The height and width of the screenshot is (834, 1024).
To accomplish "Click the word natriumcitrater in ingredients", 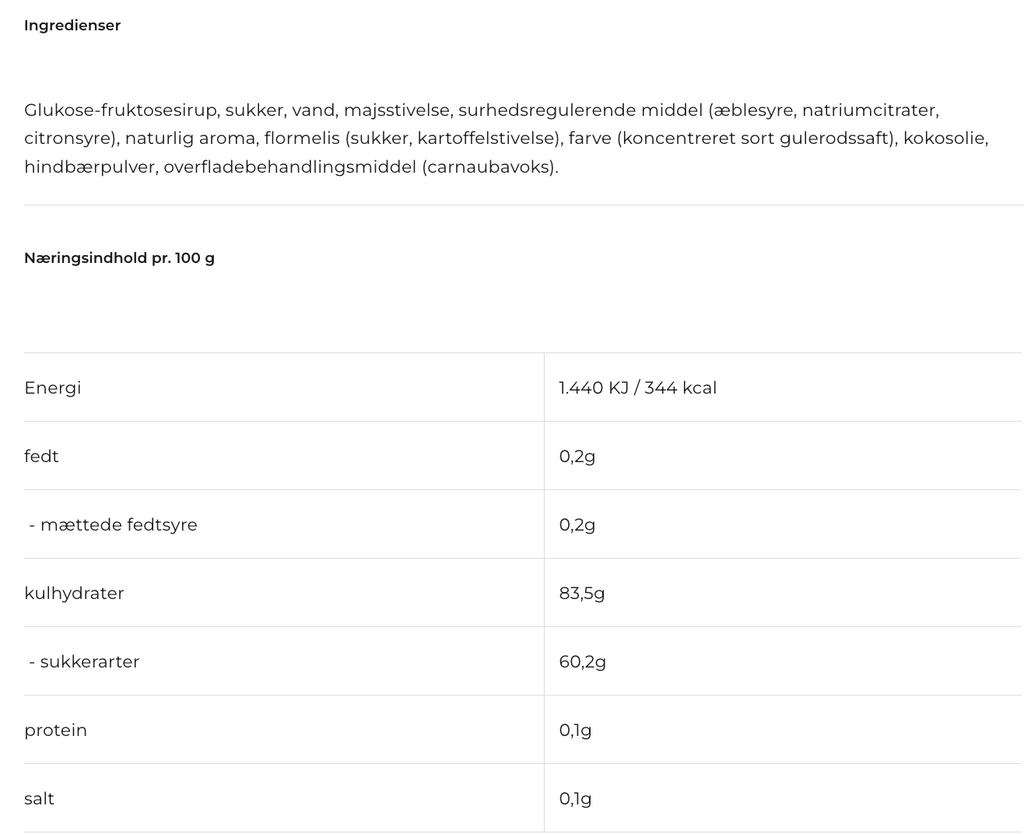I will click(869, 110).
